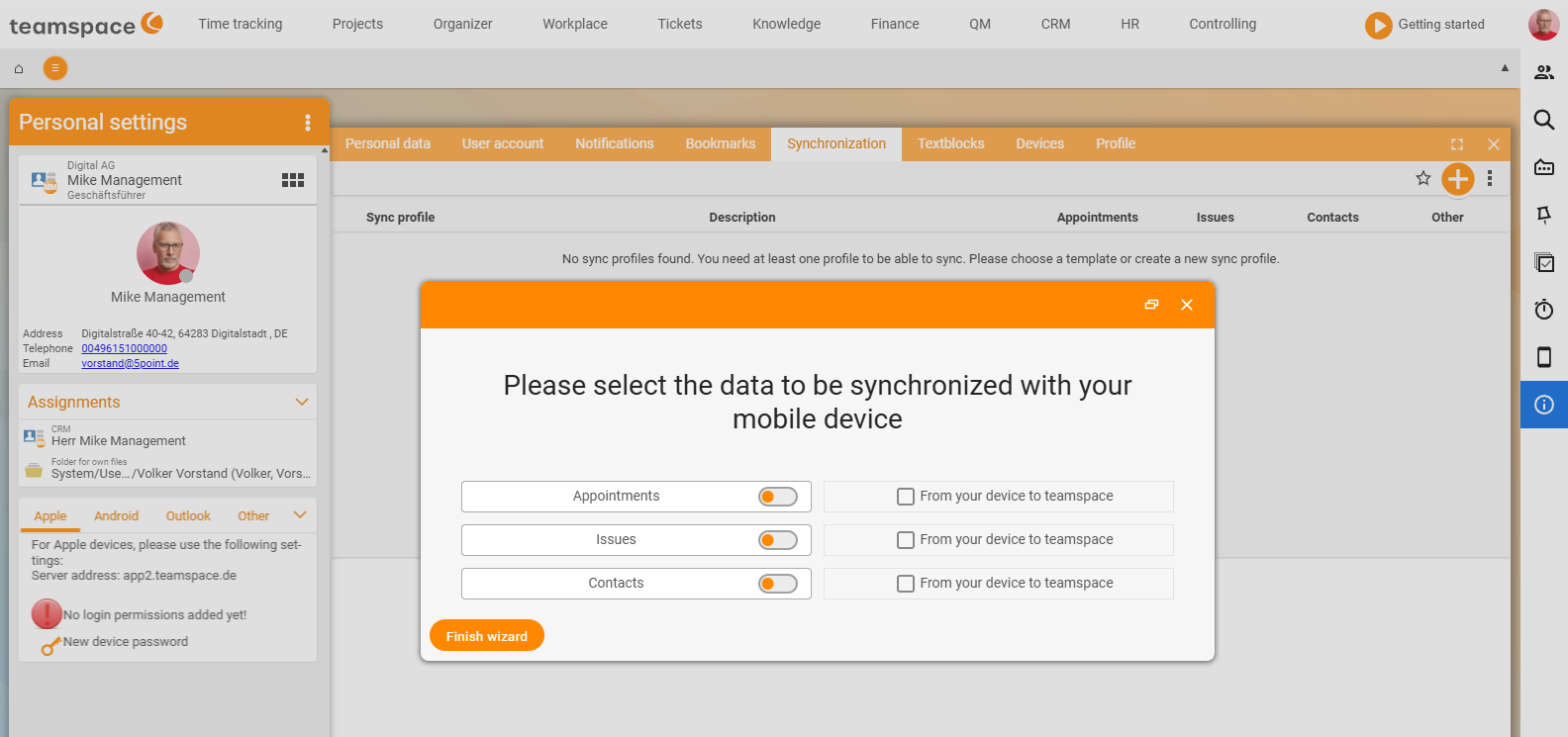Open the orange hamburger menu icon
1568x737 pixels.
[x=55, y=68]
